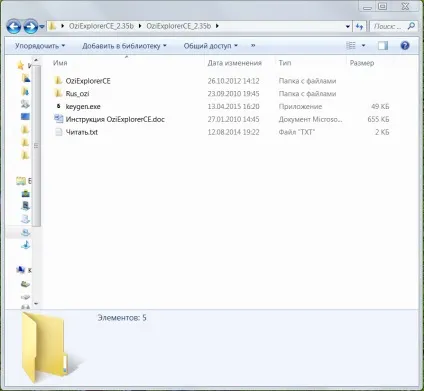Click the Элементов: 5 status text
This screenshot has width=424, height=391.
click(x=122, y=318)
